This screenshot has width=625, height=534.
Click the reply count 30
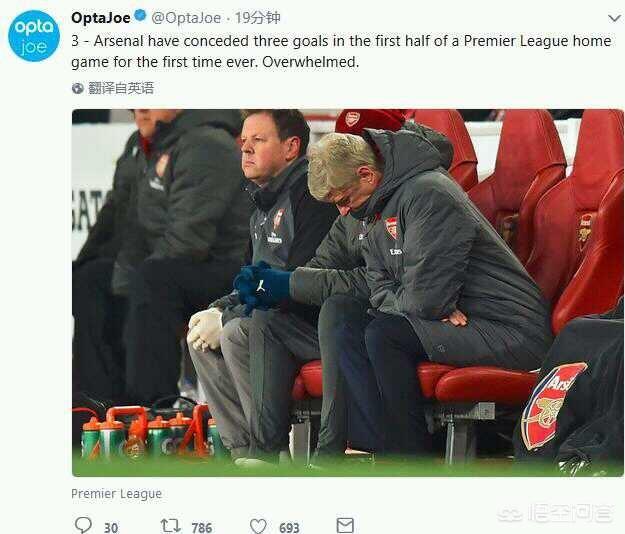pyautogui.click(x=110, y=527)
